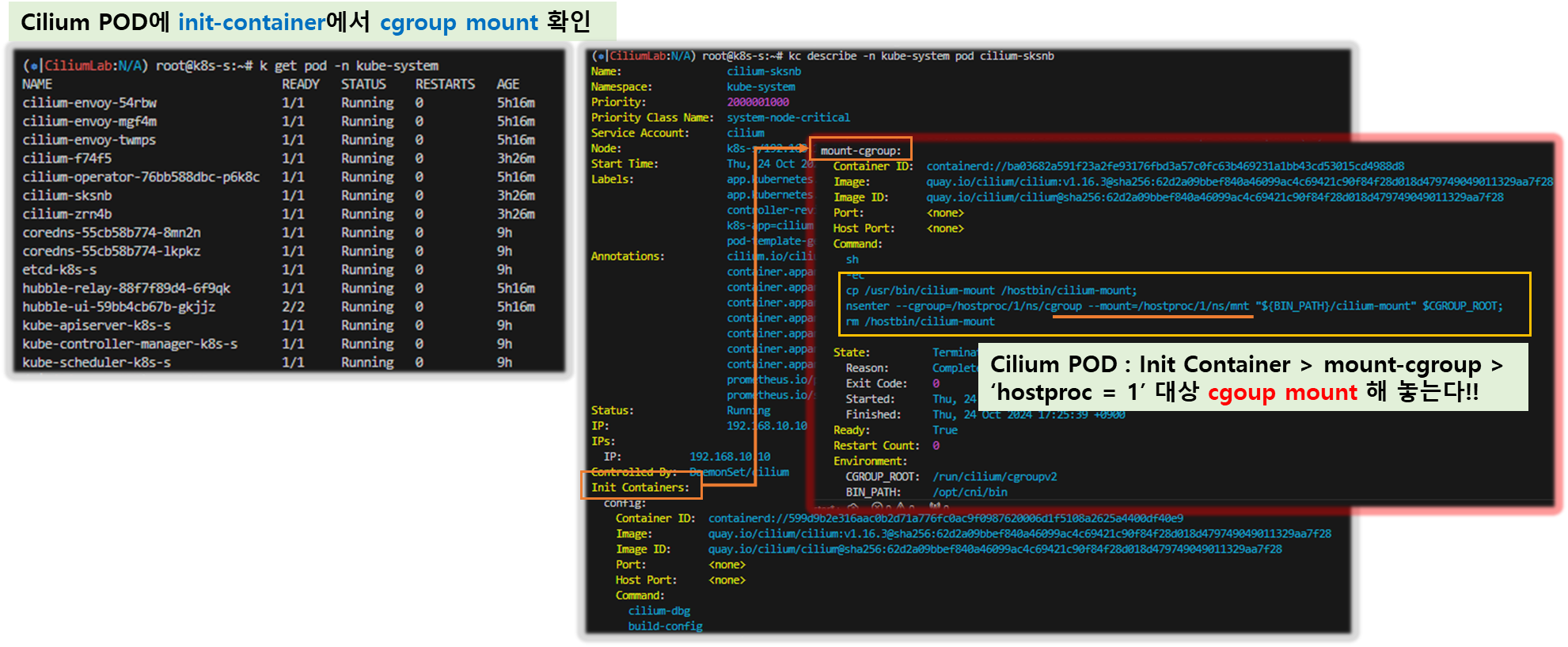The height and width of the screenshot is (647, 1568).
Task: Select the cilium-envoy-54rbw pod name
Action: 89,103
